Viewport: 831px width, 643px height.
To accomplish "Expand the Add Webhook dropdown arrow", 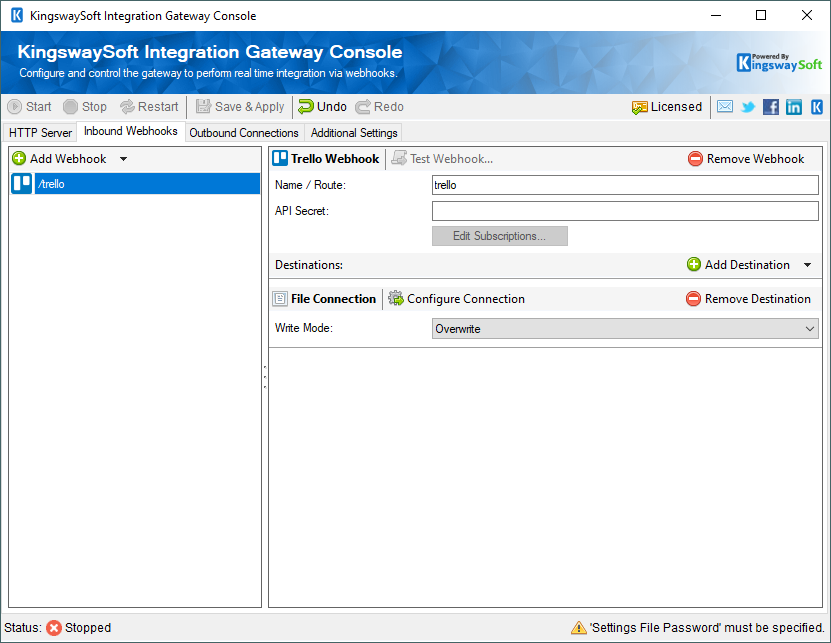I will click(x=123, y=158).
